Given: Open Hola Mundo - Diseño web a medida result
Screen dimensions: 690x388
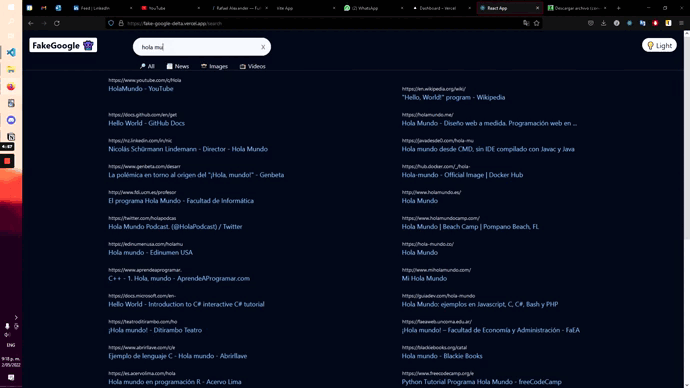Looking at the screenshot, I should 489,123.
